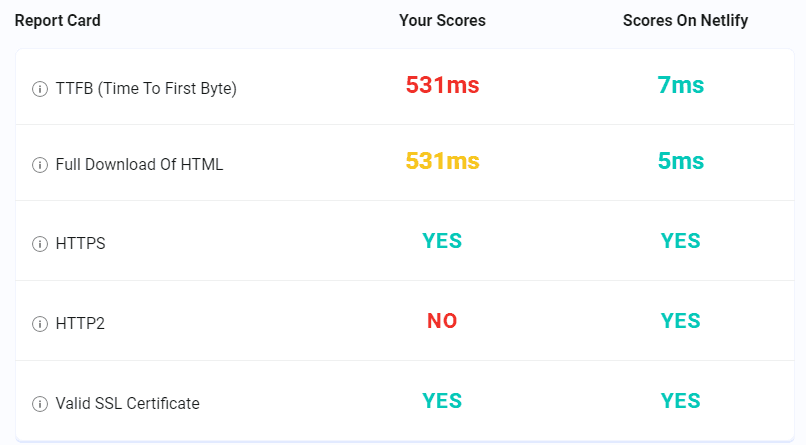
Task: Select the TTFB (Time To First Byte) label
Action: (146, 88)
